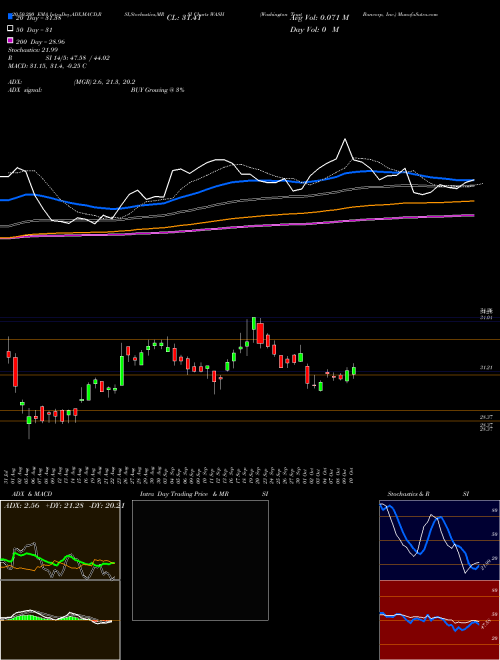Click the 'Stochastics: 21.99' reading
The width and height of the screenshot is (500, 660).
pos(33,50)
